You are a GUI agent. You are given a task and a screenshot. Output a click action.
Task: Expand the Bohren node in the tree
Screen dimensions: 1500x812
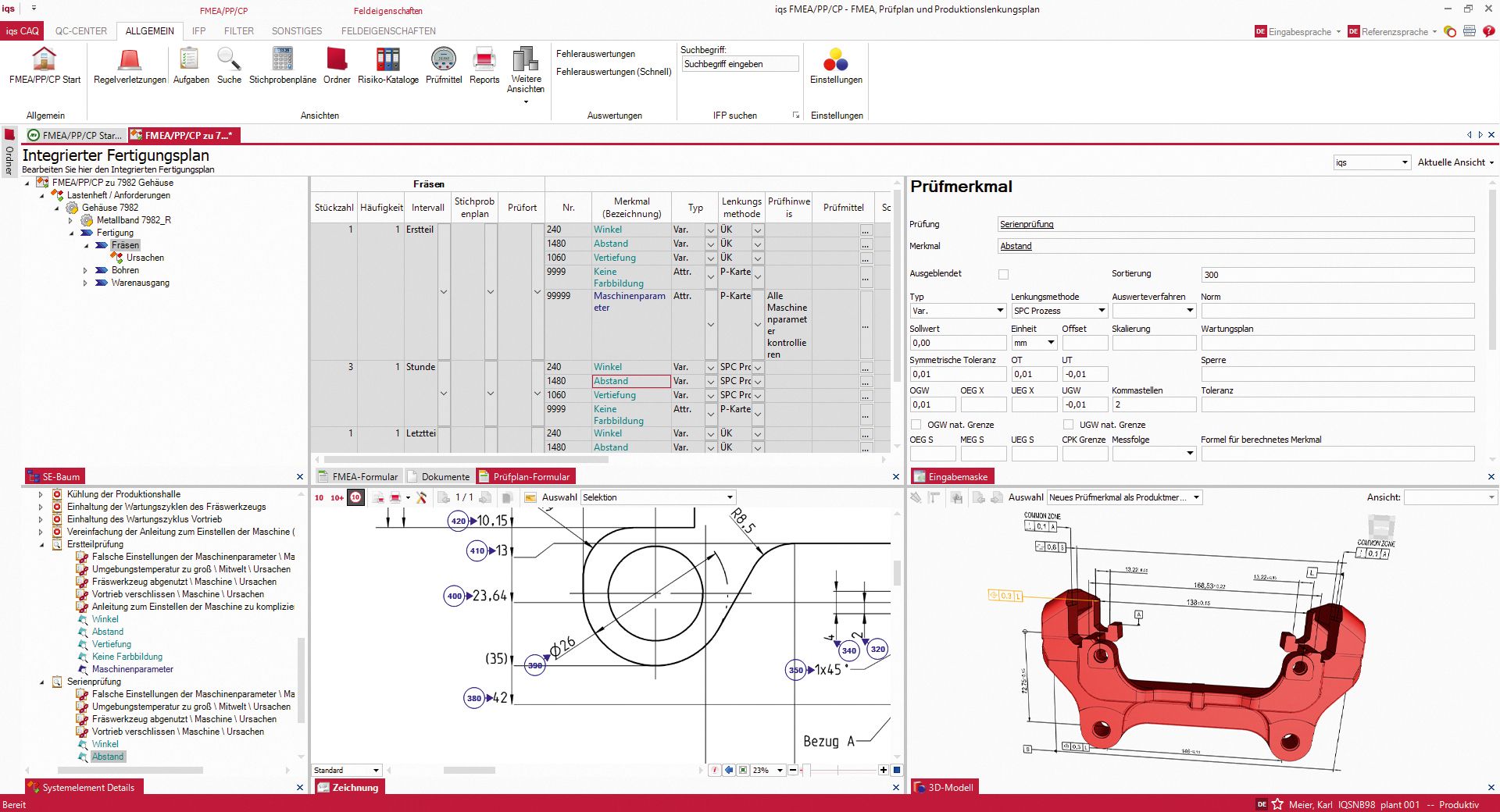coord(86,270)
